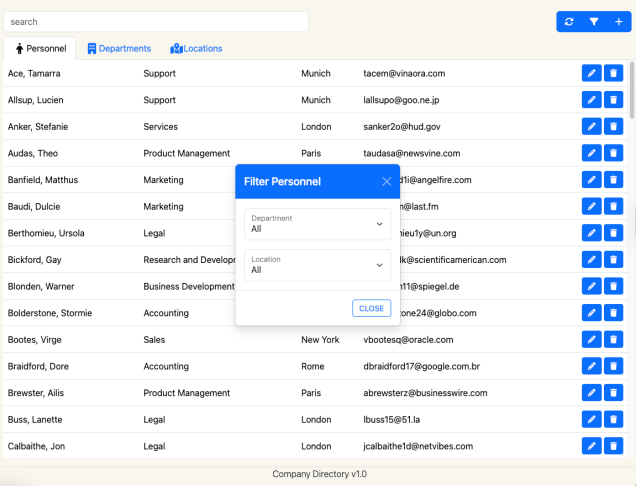Edit the Brewster, Ailis record
This screenshot has height=486, width=636.
(x=591, y=393)
